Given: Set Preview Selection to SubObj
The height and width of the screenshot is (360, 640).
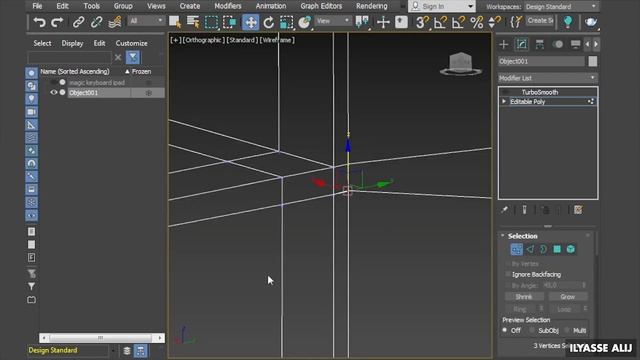Looking at the screenshot, I should click(x=532, y=330).
